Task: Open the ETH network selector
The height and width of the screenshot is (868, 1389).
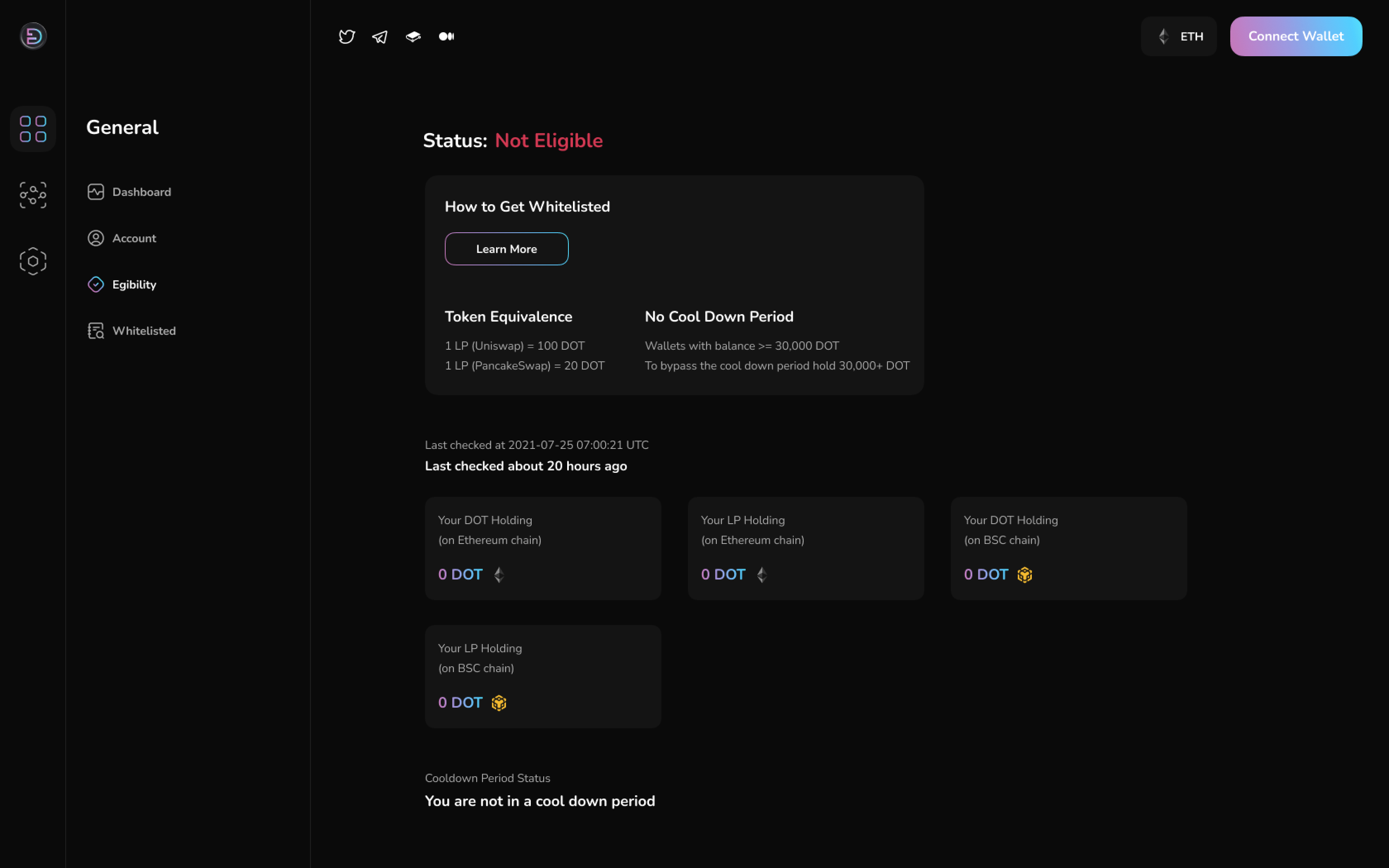Action: click(1178, 36)
